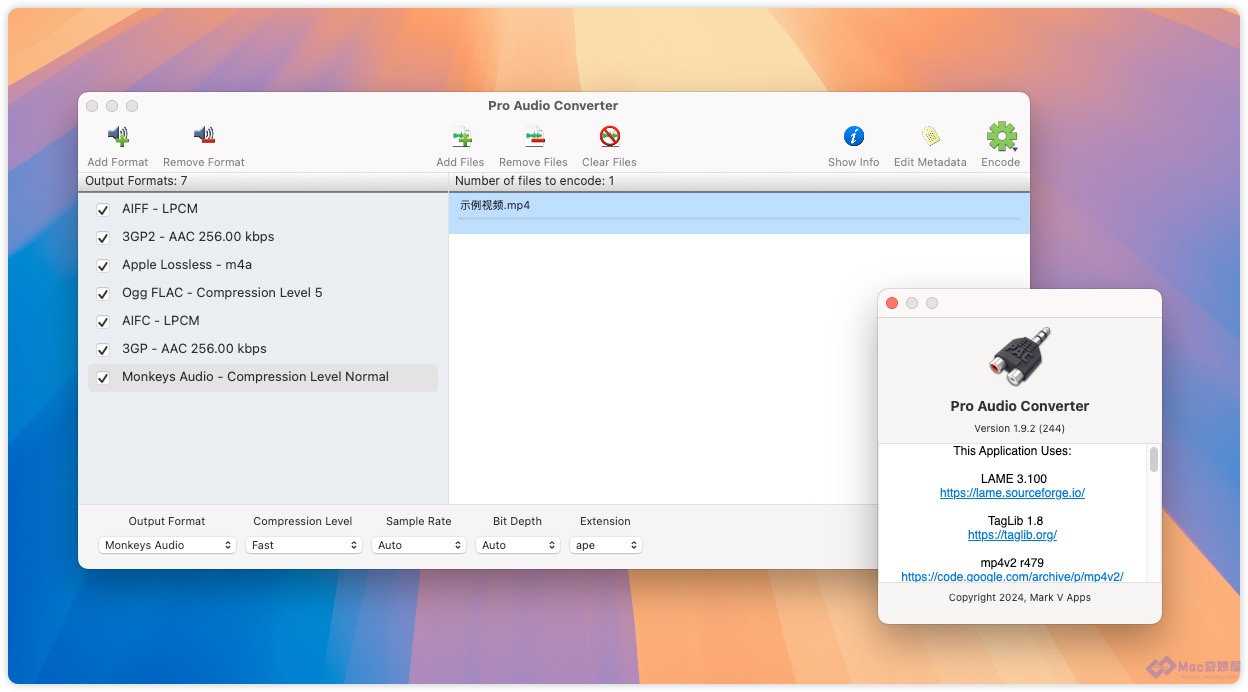Open the Output Format Monkeys Audio dropdown
The image size is (1248, 692).
(167, 545)
